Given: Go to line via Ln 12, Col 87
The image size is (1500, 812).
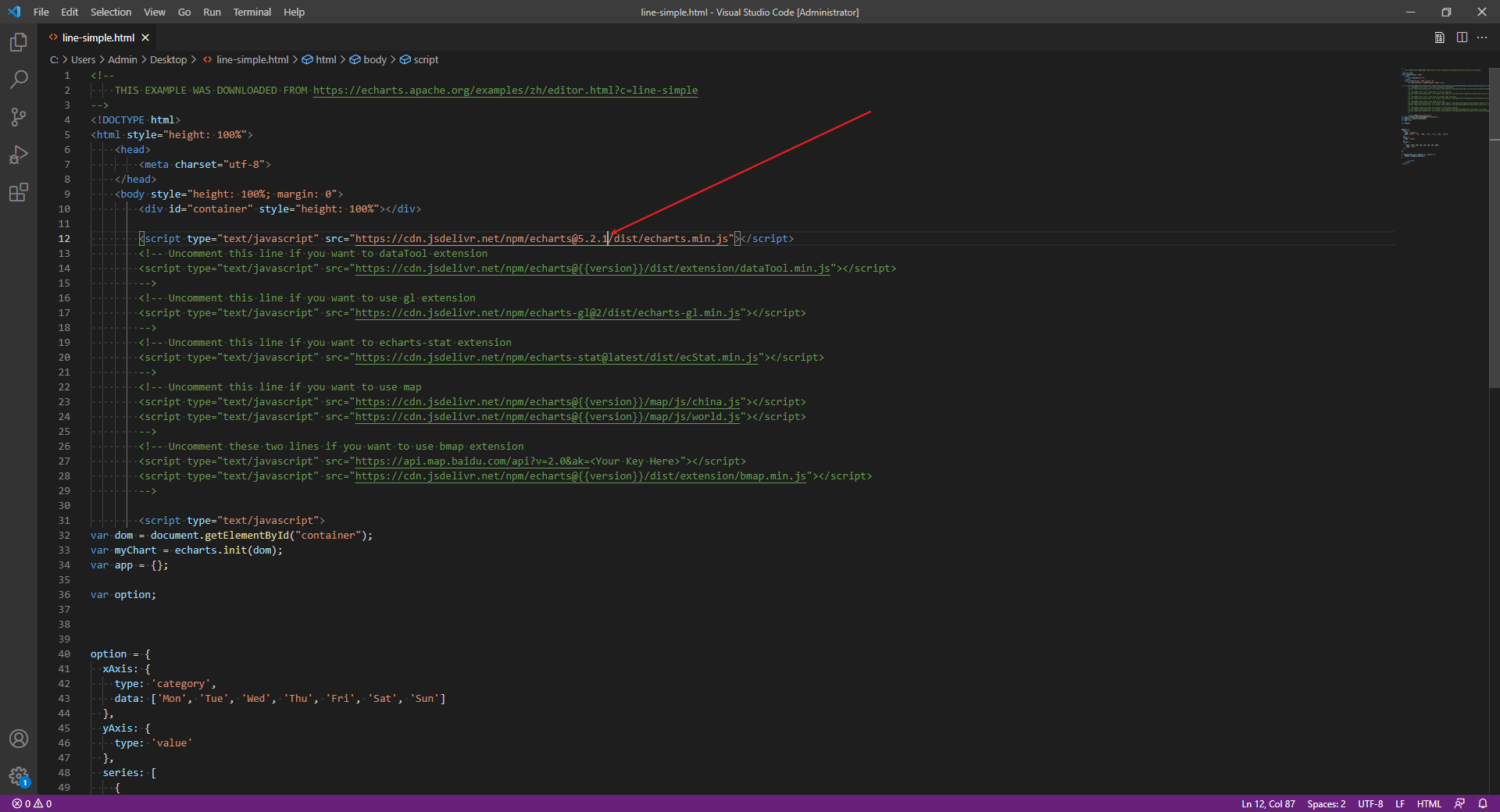Looking at the screenshot, I should click(1268, 803).
